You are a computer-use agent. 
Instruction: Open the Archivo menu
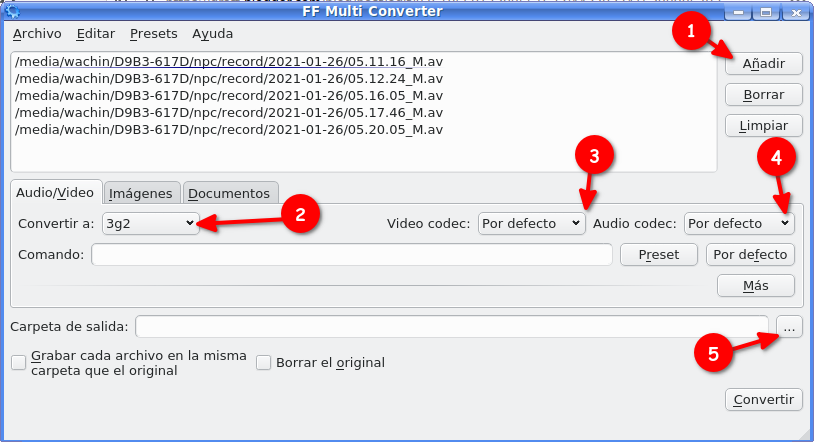(37, 34)
